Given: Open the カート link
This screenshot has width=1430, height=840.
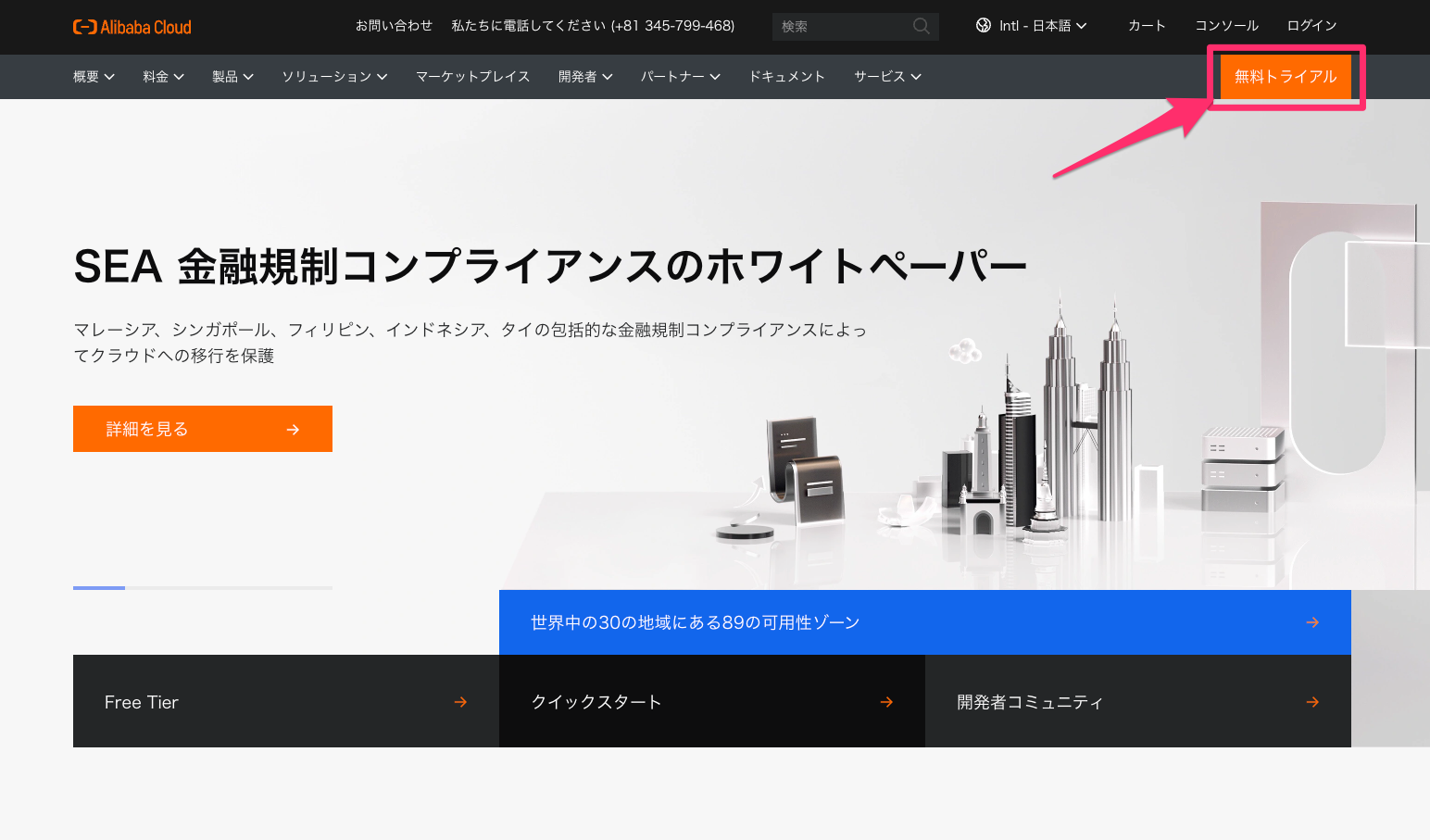Looking at the screenshot, I should click(x=1147, y=26).
